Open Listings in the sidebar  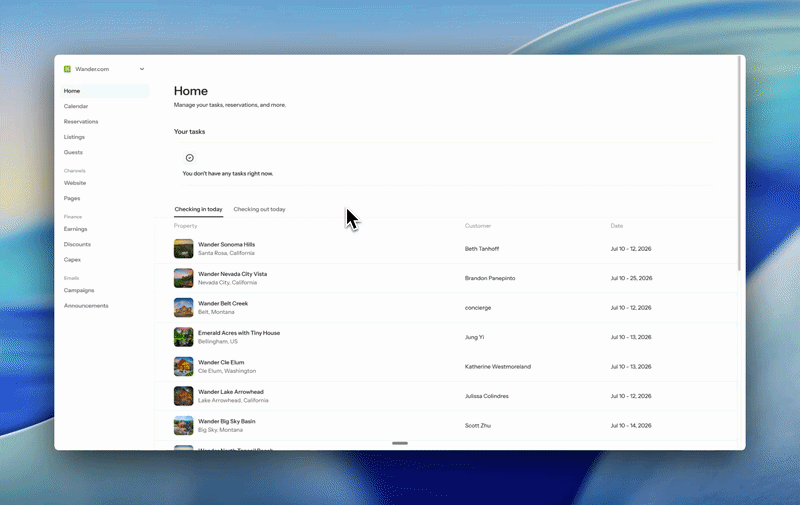(74, 137)
